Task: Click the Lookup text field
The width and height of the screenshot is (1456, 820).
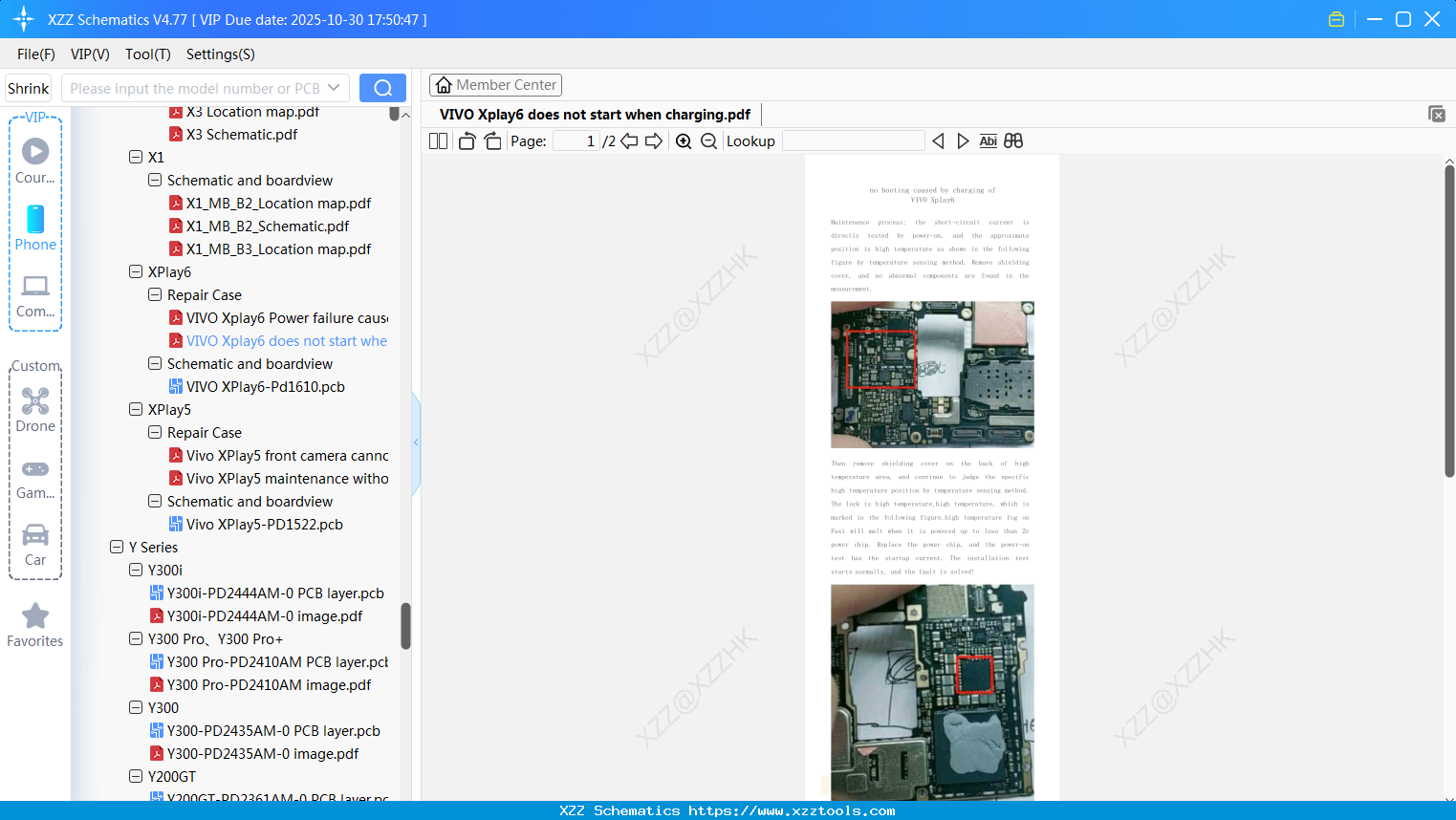Action: click(x=854, y=141)
